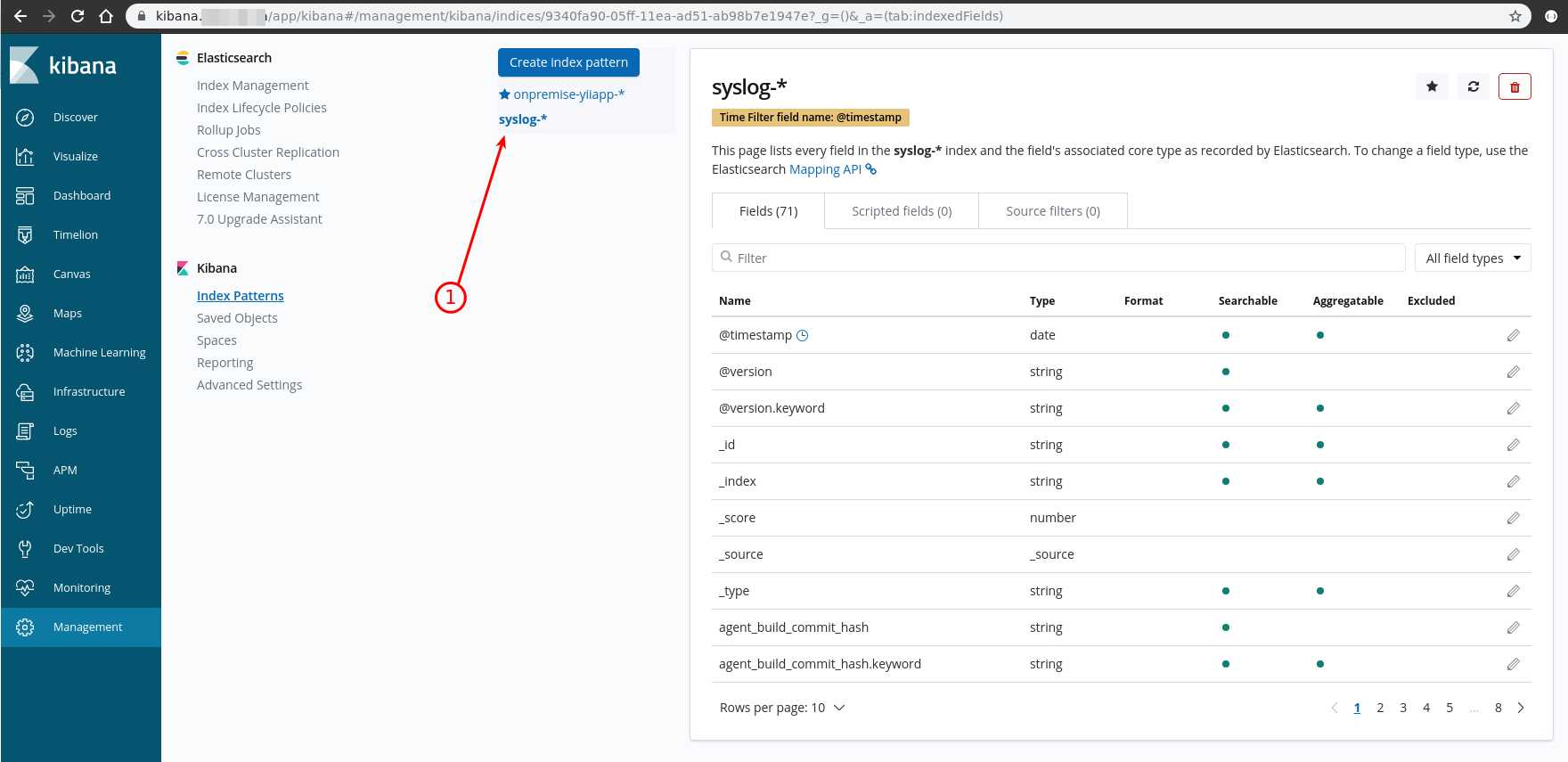Image resolution: width=1568 pixels, height=762 pixels.
Task: Edit the _id field
Action: pyautogui.click(x=1513, y=445)
